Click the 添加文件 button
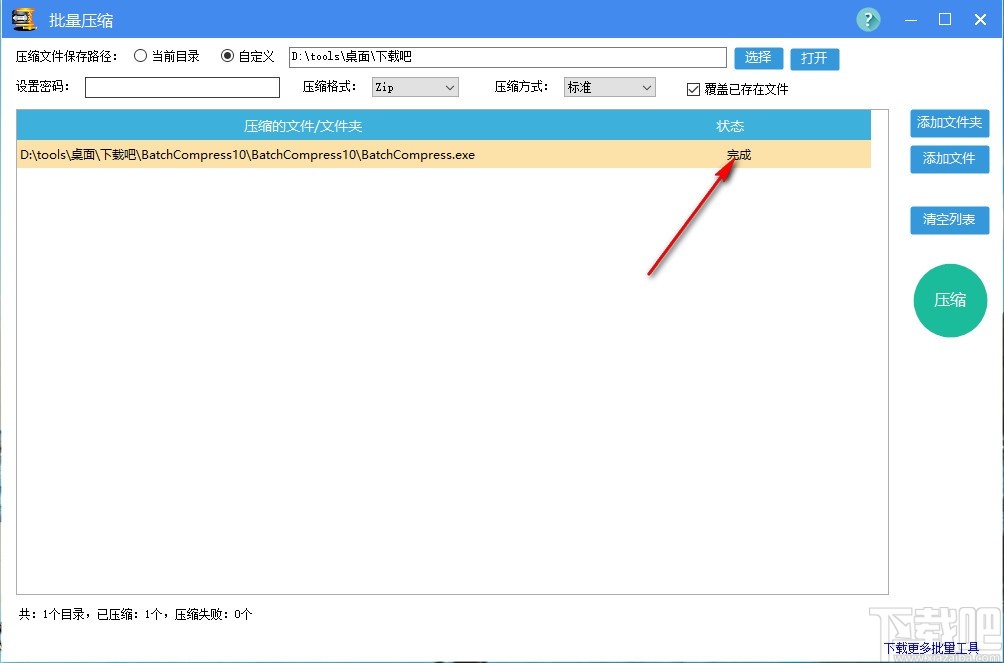The image size is (1004, 663). [x=950, y=159]
